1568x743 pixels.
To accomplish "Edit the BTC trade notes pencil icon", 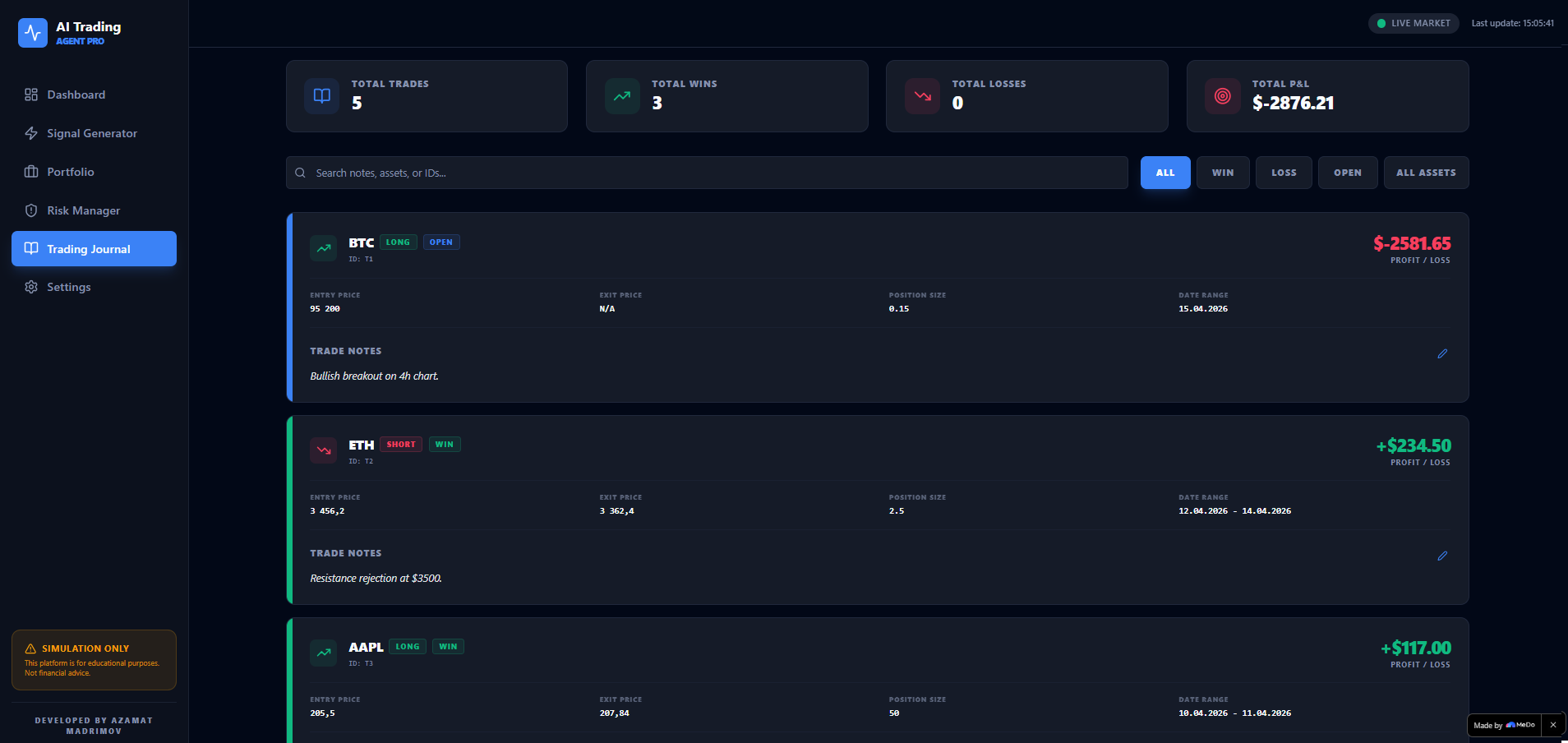I will click(x=1442, y=353).
